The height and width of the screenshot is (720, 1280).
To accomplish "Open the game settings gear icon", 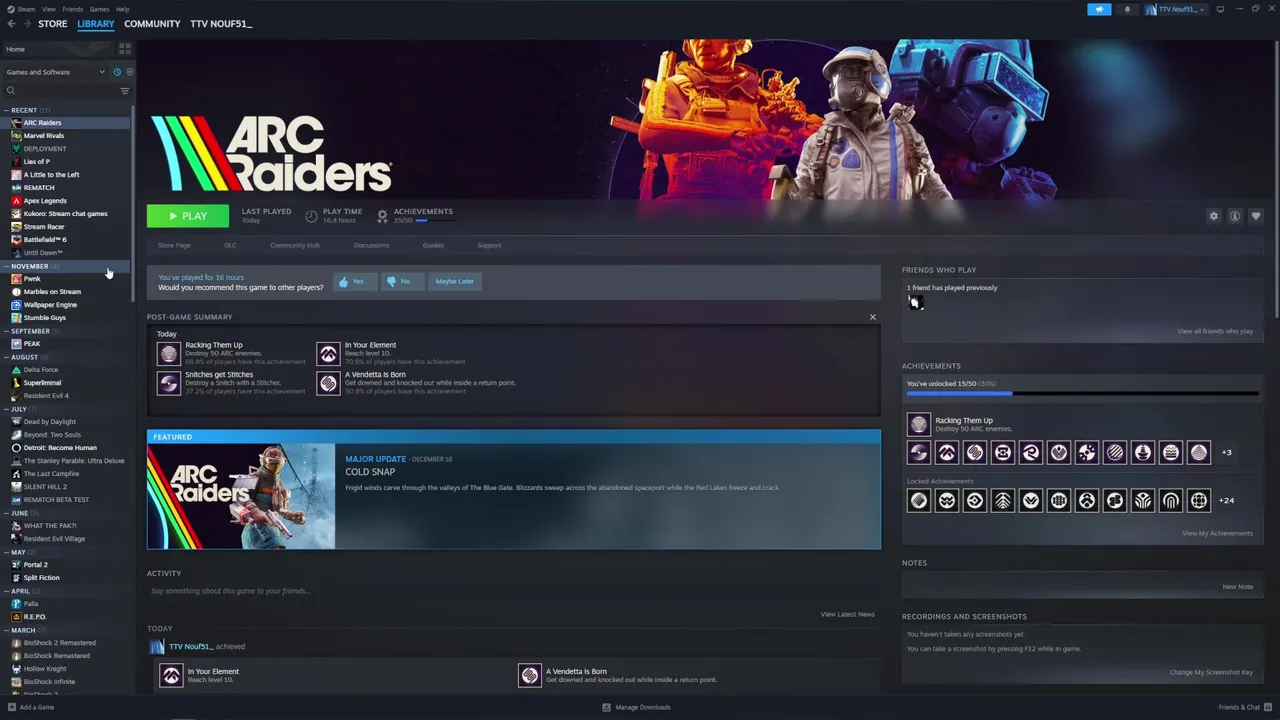I will point(1214,216).
